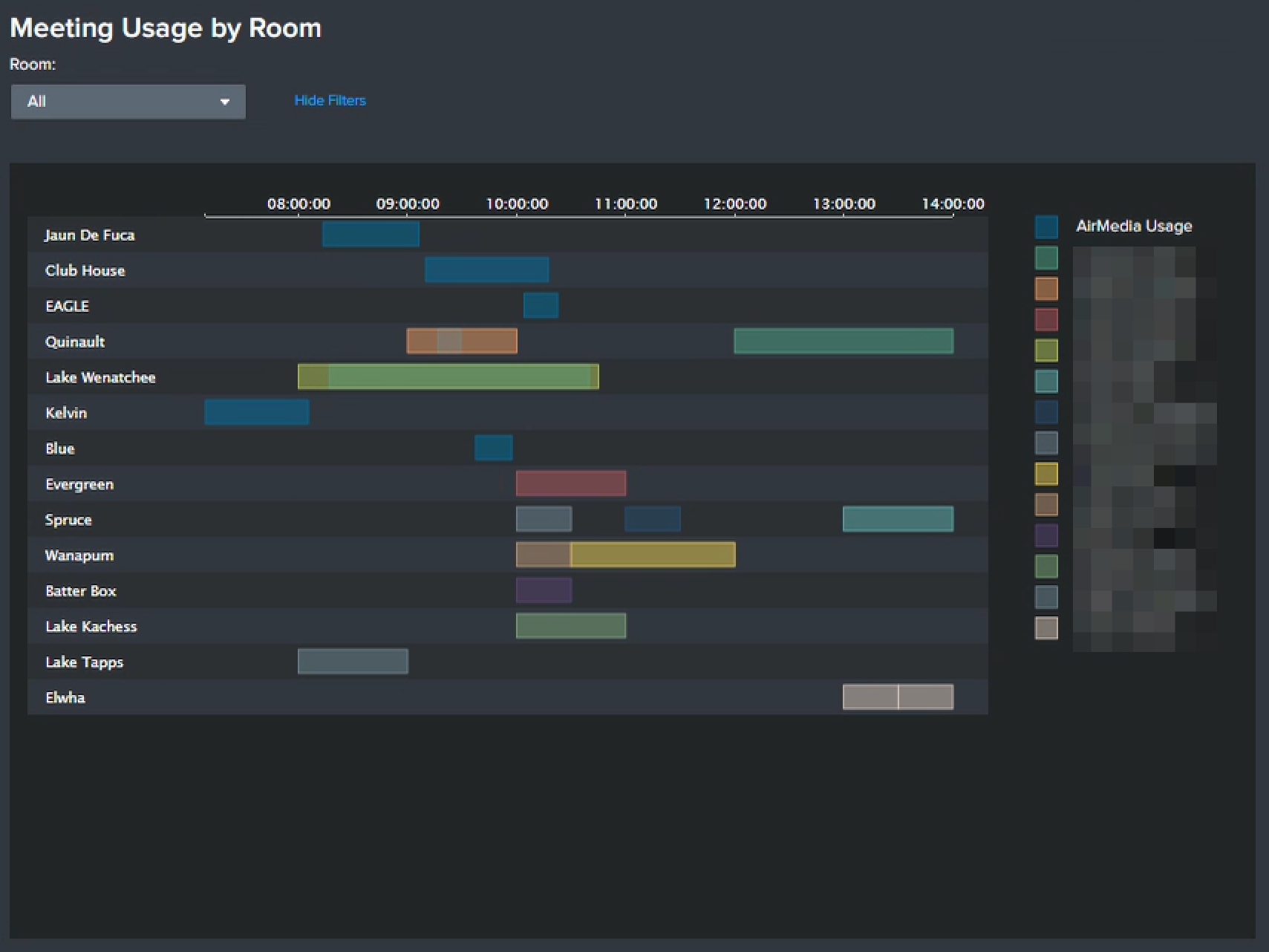Screen dimensions: 1269x952
Task: Click the AirMedia Usage blue legend swatch
Action: click(x=1046, y=226)
